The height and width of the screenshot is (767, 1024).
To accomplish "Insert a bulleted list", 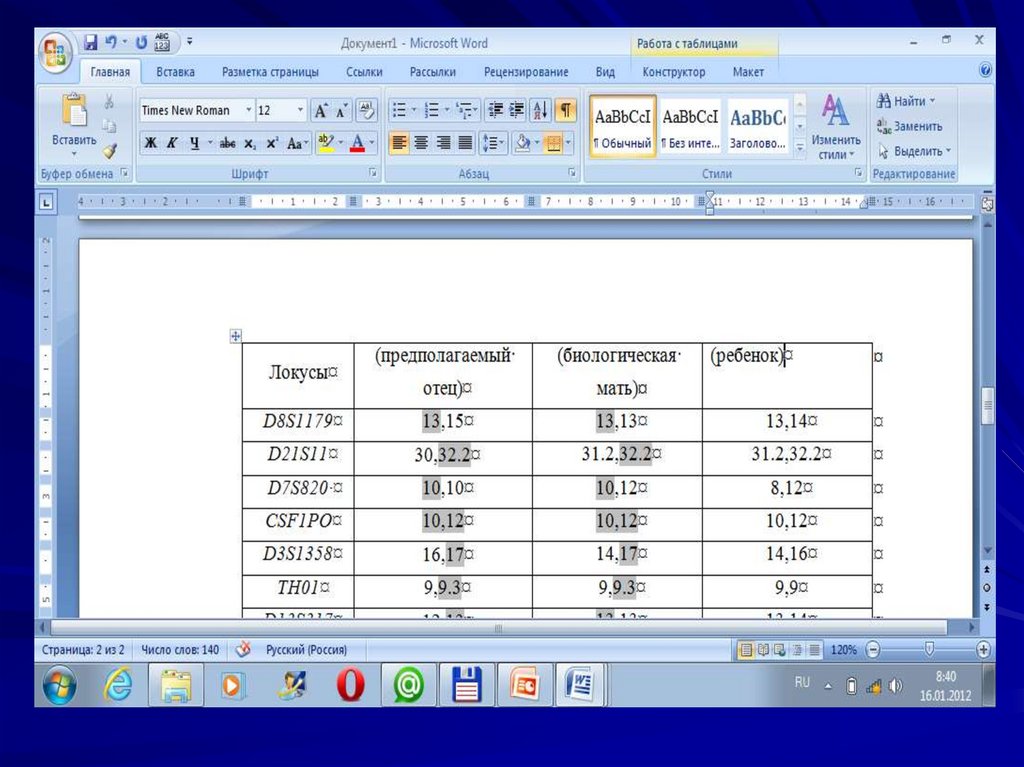I will tap(398, 110).
